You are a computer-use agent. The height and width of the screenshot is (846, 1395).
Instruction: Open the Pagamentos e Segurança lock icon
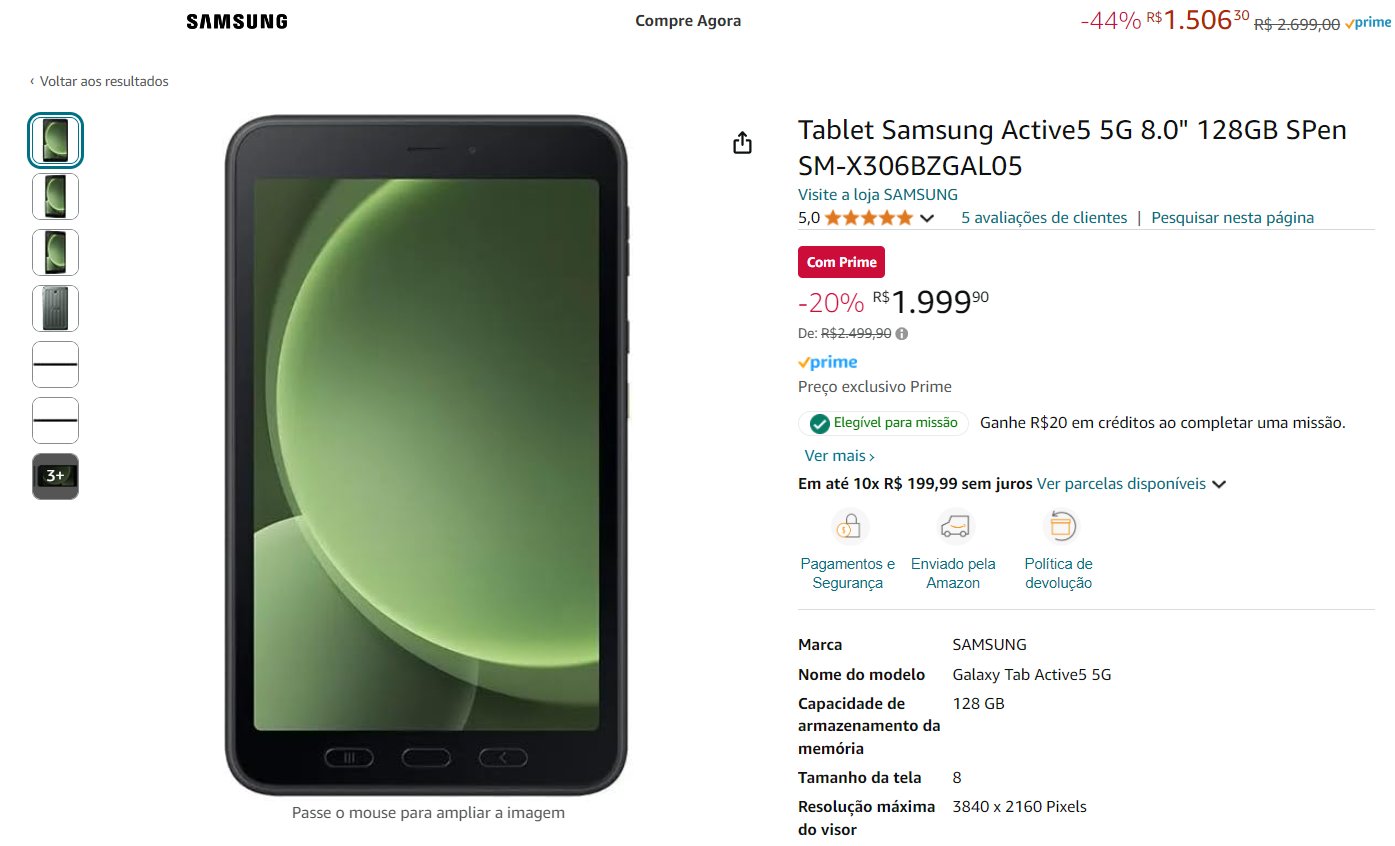click(848, 525)
